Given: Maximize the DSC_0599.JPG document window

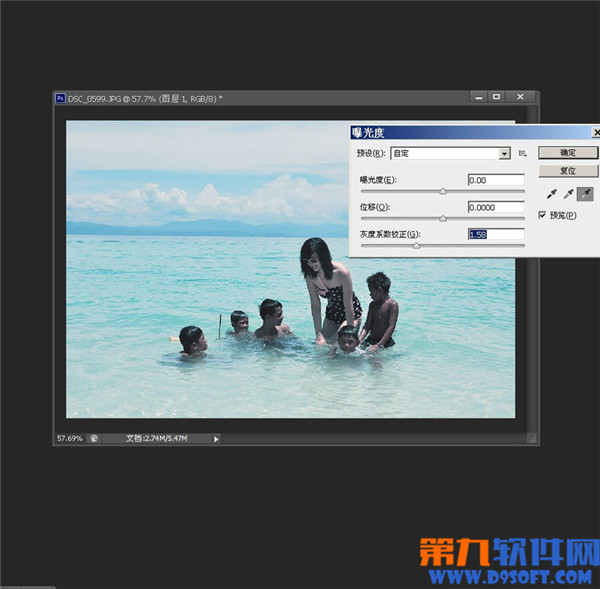Looking at the screenshot, I should pyautogui.click(x=496, y=97).
